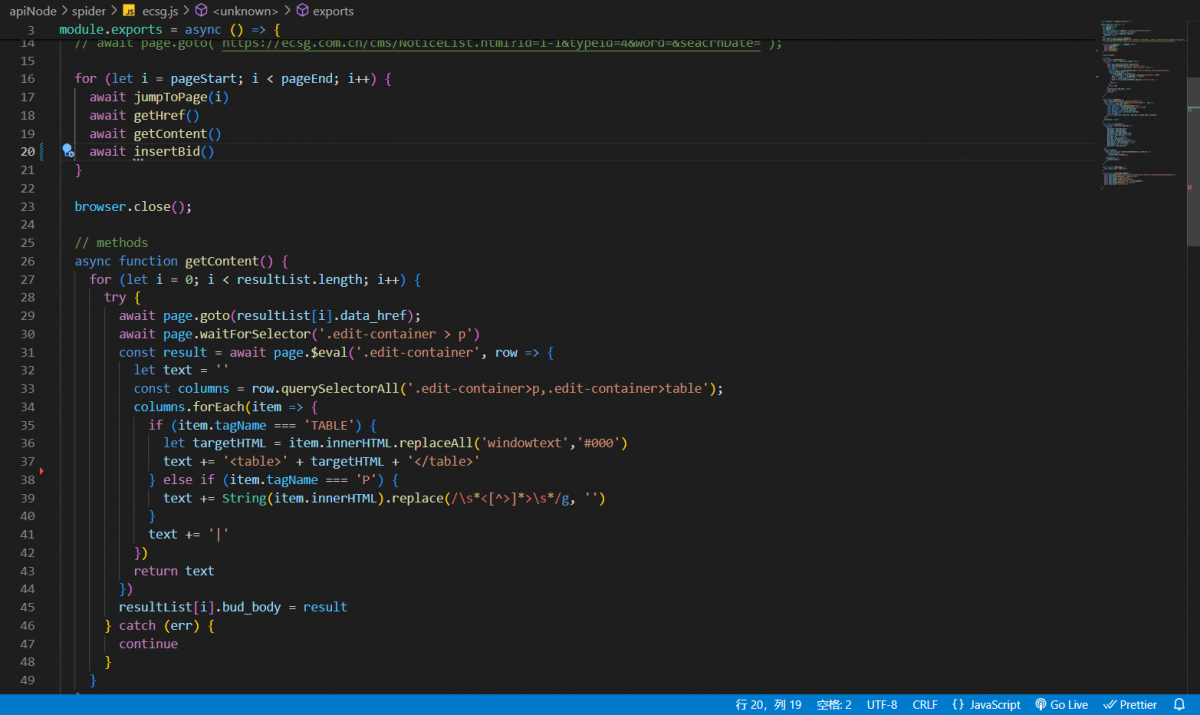Click the JS file icon beside ecsg.js

(129, 11)
